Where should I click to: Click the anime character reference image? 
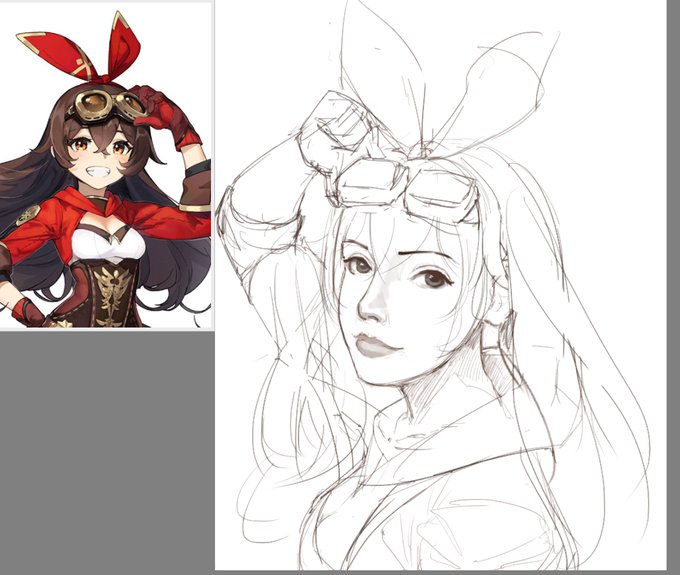point(105,166)
